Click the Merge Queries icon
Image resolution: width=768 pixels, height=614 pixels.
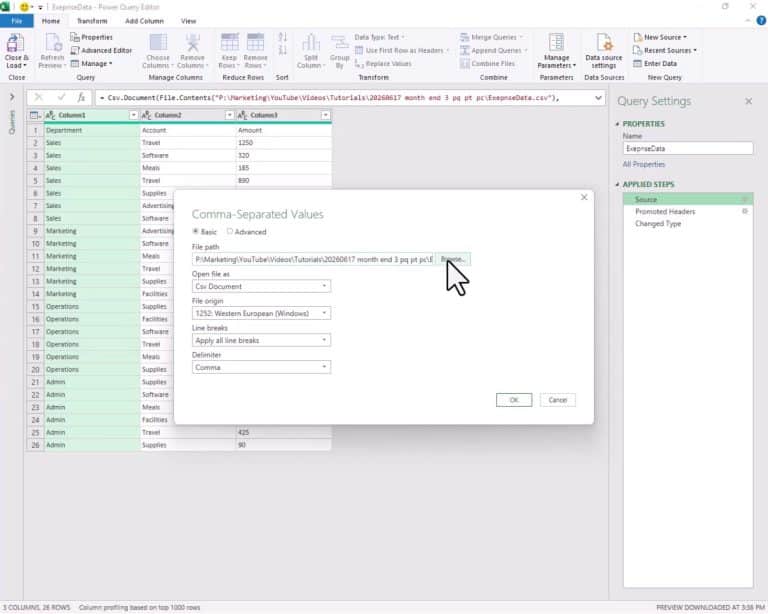[464, 37]
